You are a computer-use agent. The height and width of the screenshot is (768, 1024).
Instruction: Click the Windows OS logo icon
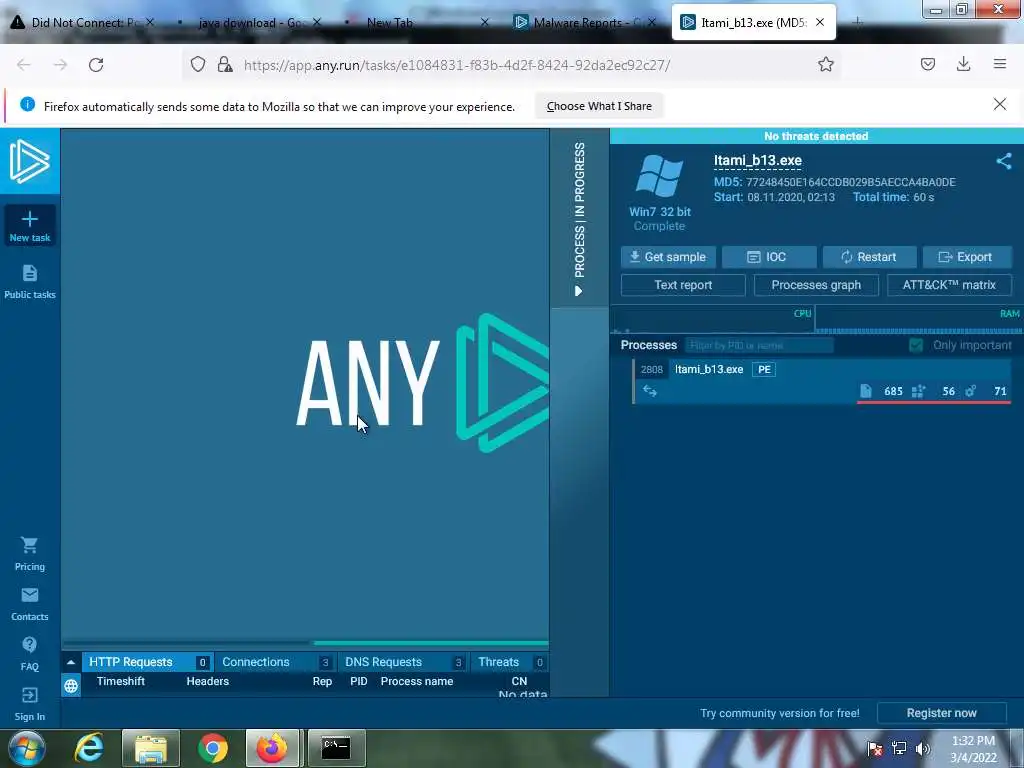pyautogui.click(x=659, y=176)
